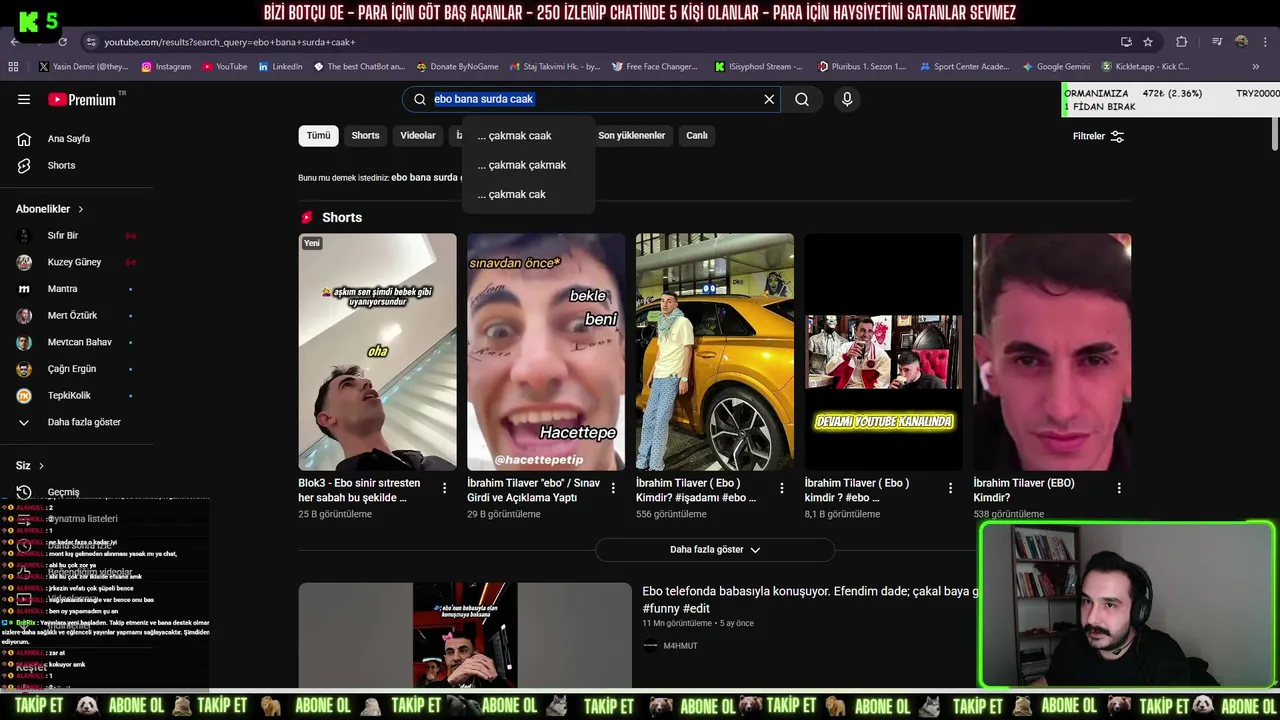Click the magnifier search button
This screenshot has height=720, width=1280.
(x=802, y=99)
